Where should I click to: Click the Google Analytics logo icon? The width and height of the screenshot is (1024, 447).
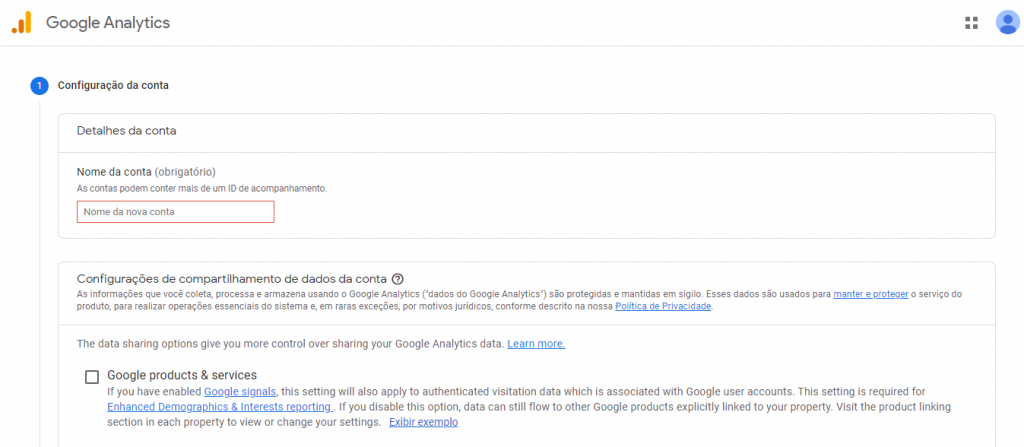pos(21,22)
